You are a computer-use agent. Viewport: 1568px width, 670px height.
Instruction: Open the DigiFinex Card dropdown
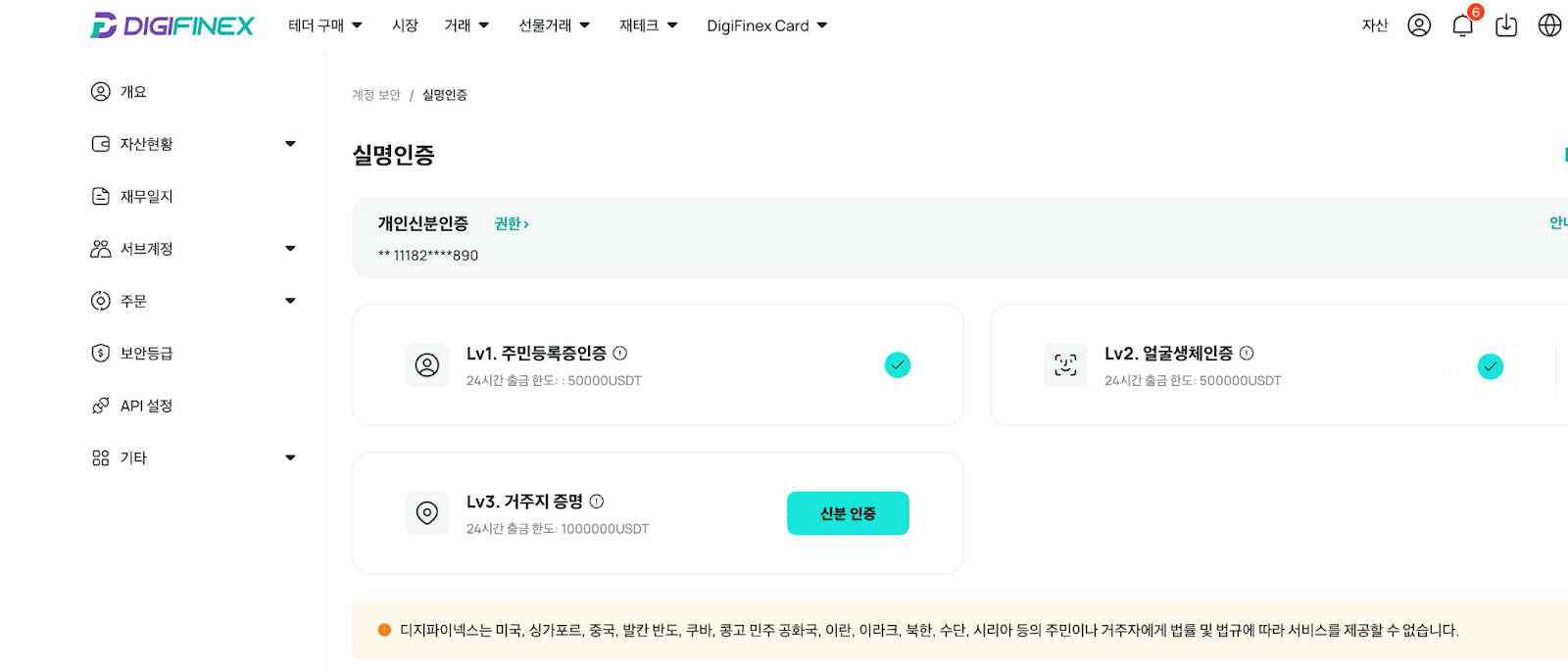(766, 25)
